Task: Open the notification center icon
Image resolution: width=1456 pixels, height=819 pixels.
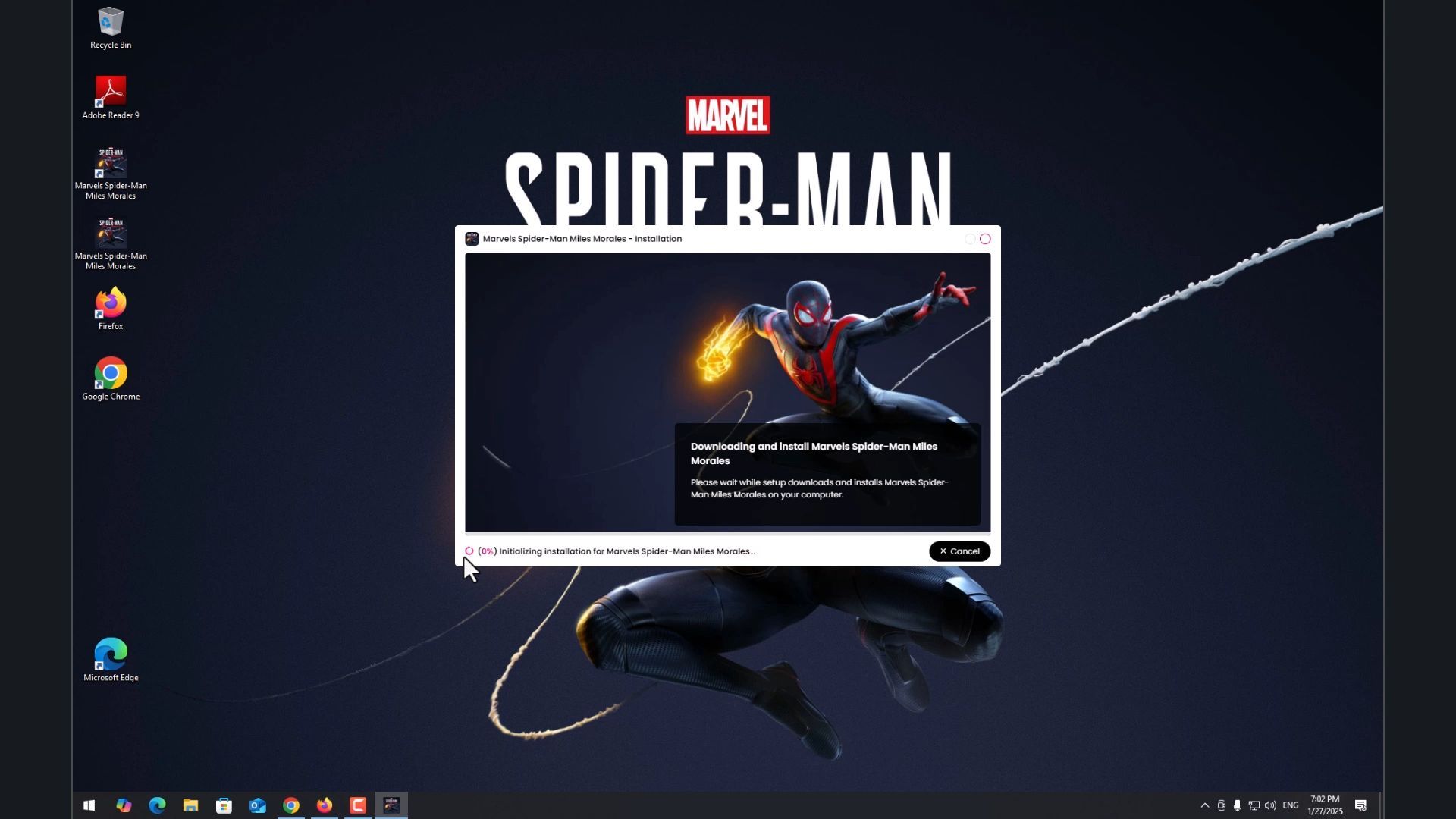Action: click(1360, 805)
